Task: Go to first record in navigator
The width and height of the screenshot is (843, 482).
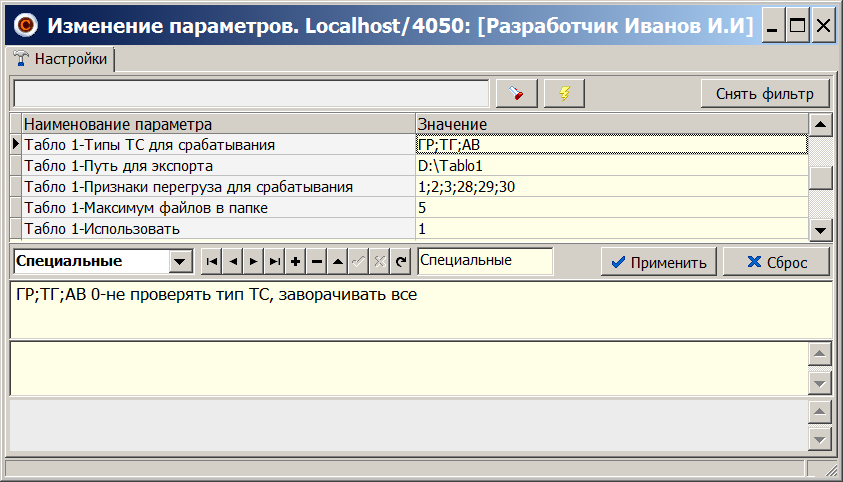Action: [x=211, y=262]
